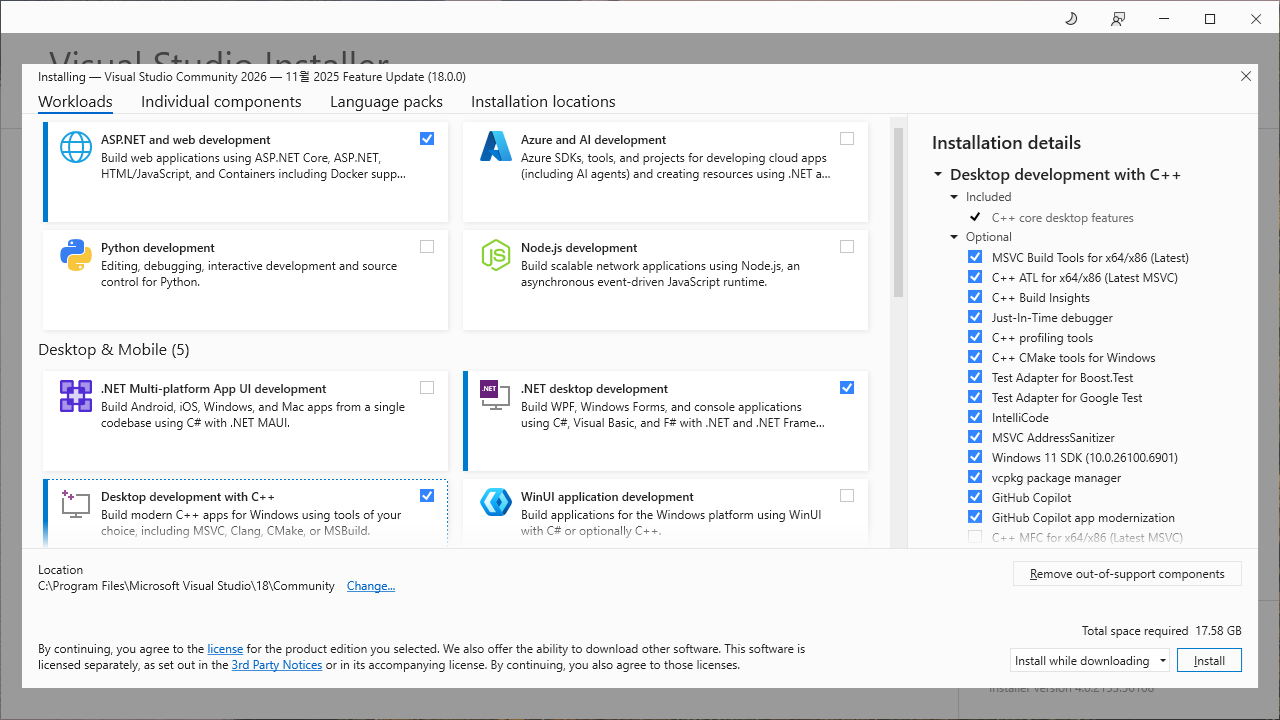Click the Install button
The width and height of the screenshot is (1280, 720).
coord(1209,660)
